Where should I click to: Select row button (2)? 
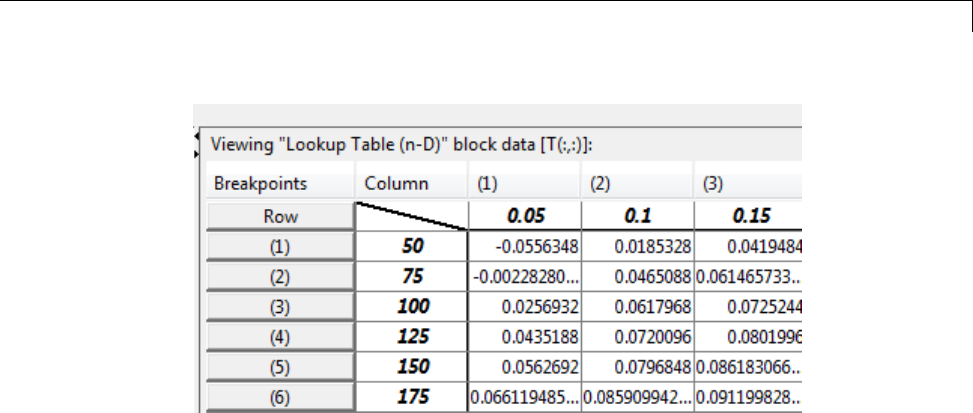(x=280, y=273)
